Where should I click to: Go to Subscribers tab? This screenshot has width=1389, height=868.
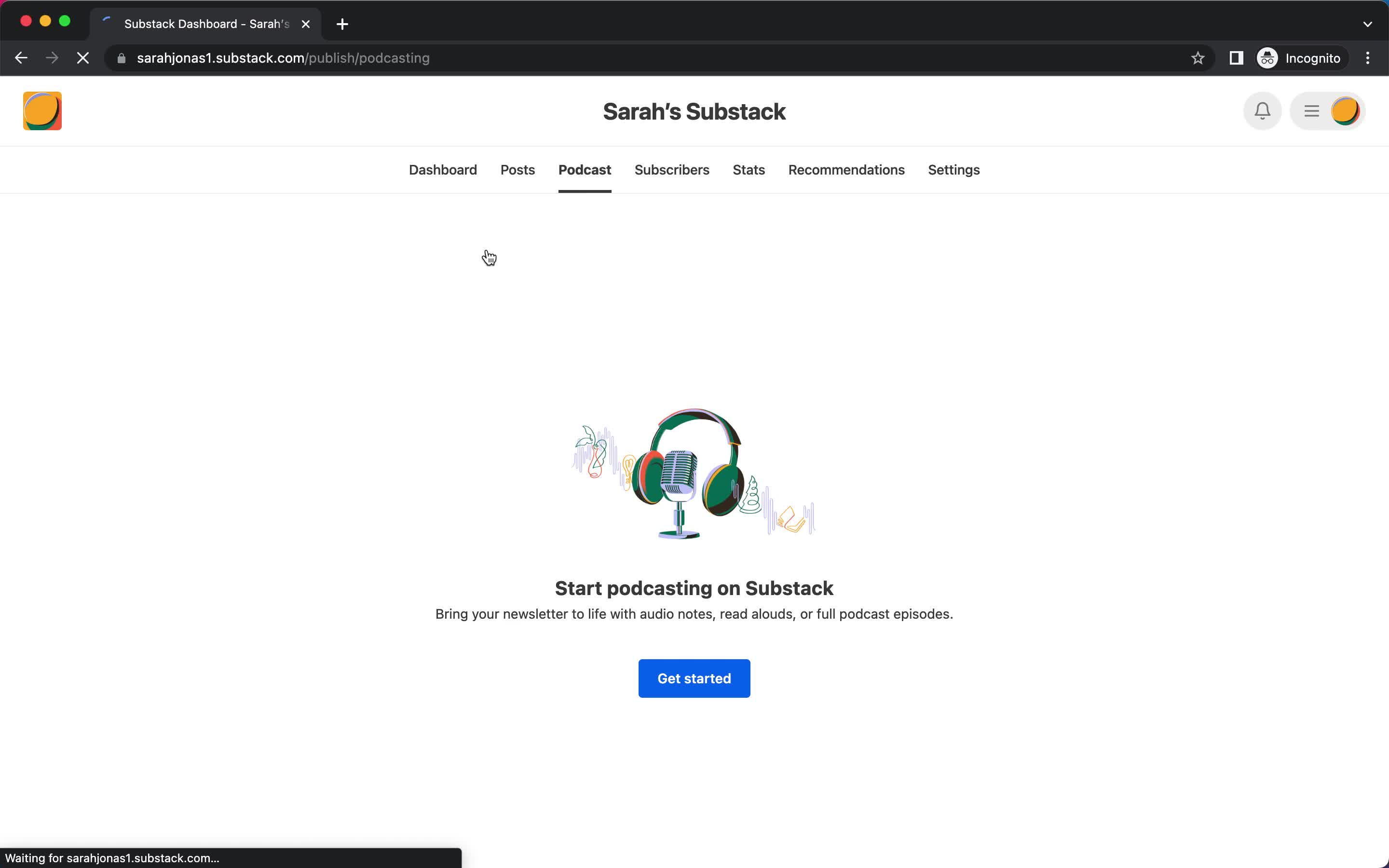coord(672,170)
